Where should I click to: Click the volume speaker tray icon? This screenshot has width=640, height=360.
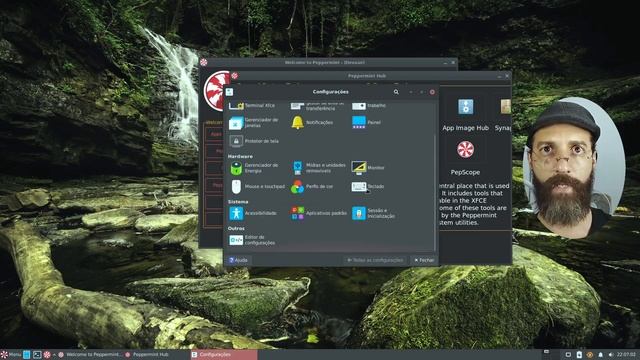point(611,355)
